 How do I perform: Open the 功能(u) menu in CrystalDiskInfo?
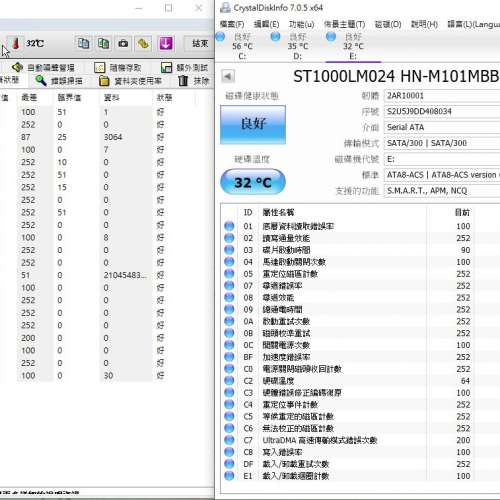click(301, 24)
